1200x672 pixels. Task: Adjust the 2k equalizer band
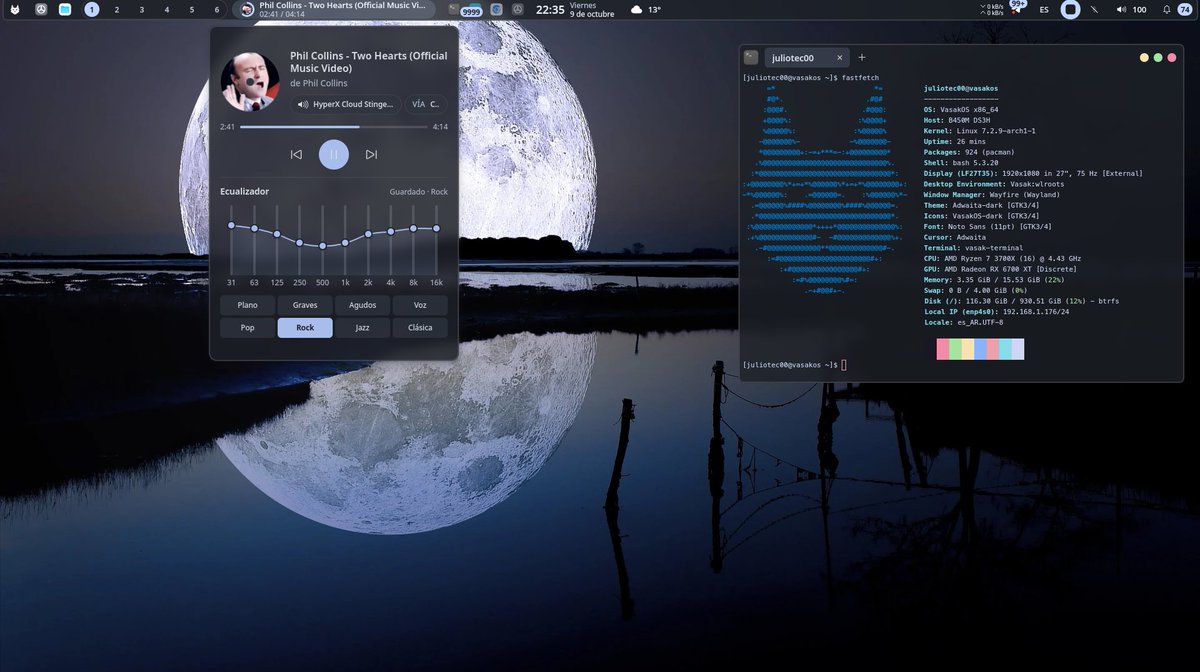point(368,240)
